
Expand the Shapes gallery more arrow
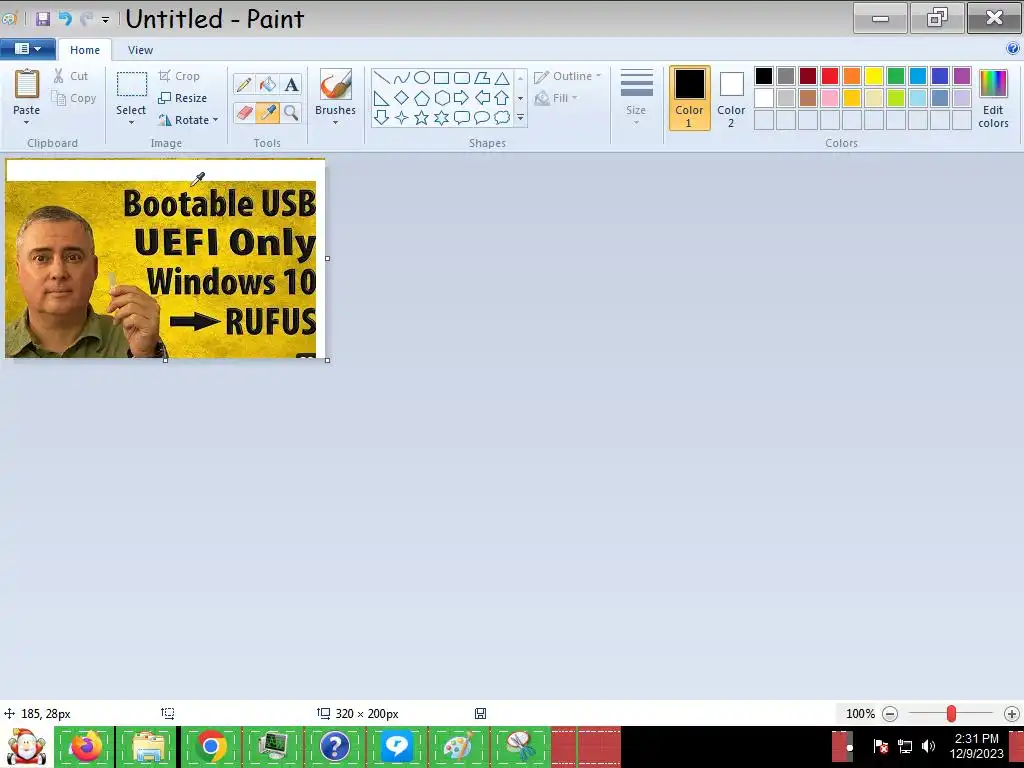(520, 118)
